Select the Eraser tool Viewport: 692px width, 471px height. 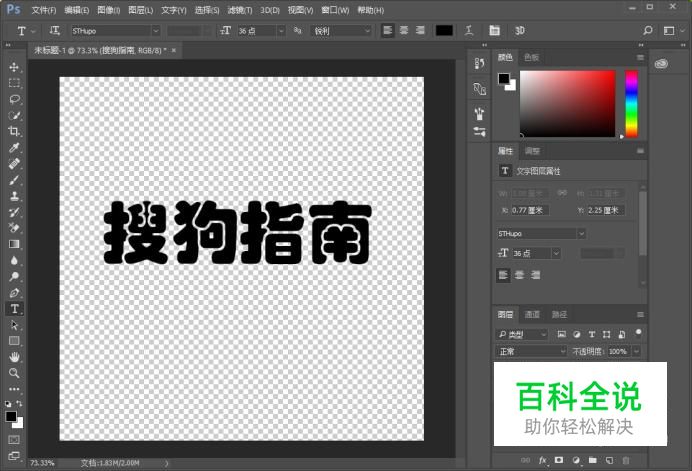coord(14,228)
